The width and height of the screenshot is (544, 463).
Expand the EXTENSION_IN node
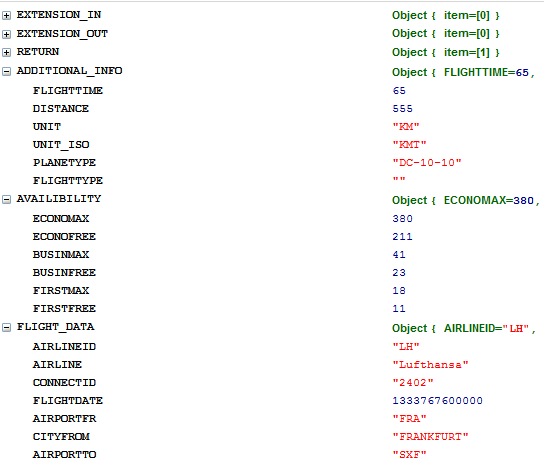(x=6, y=15)
